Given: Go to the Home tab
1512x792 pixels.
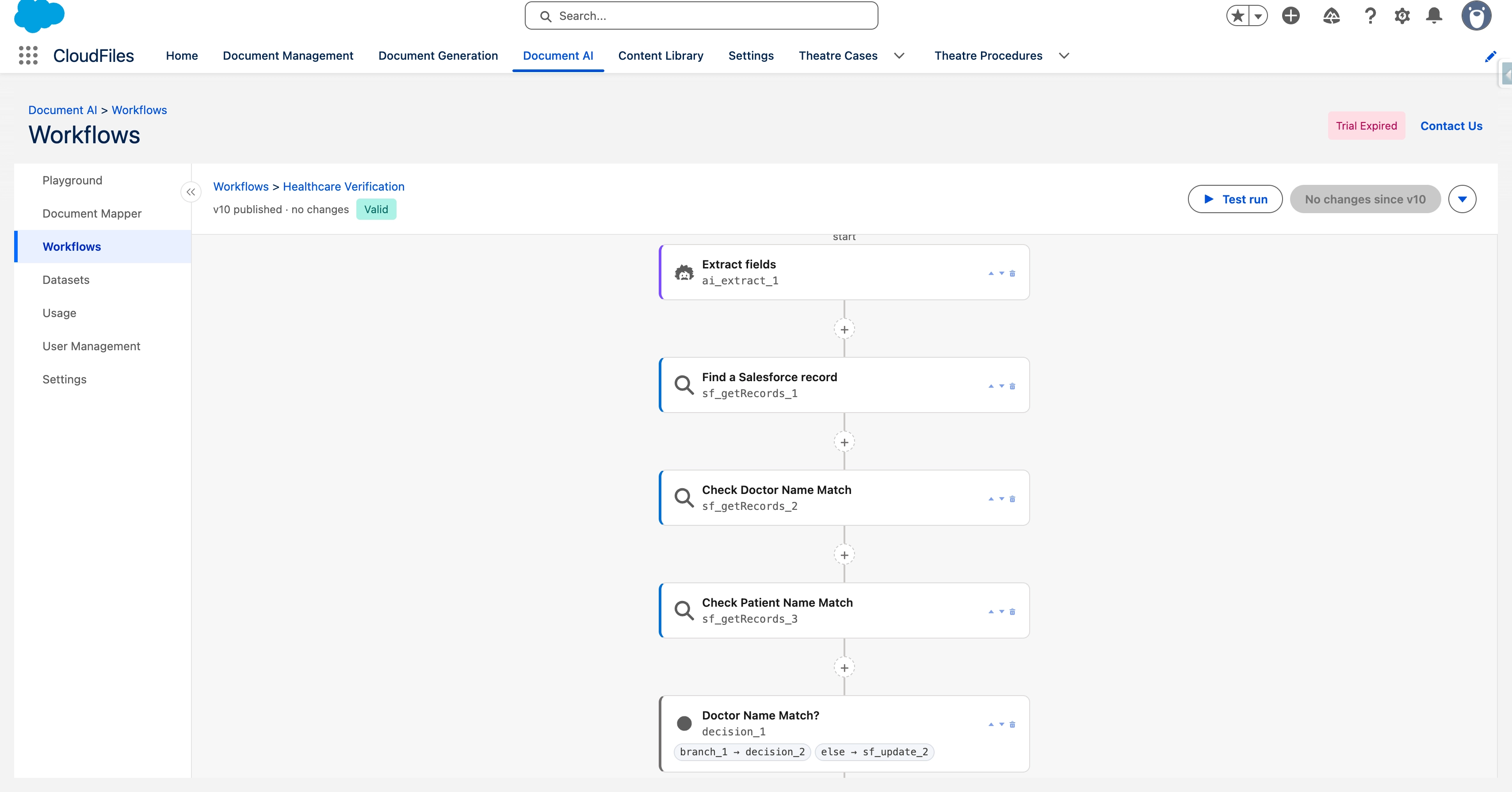Looking at the screenshot, I should pyautogui.click(x=182, y=56).
